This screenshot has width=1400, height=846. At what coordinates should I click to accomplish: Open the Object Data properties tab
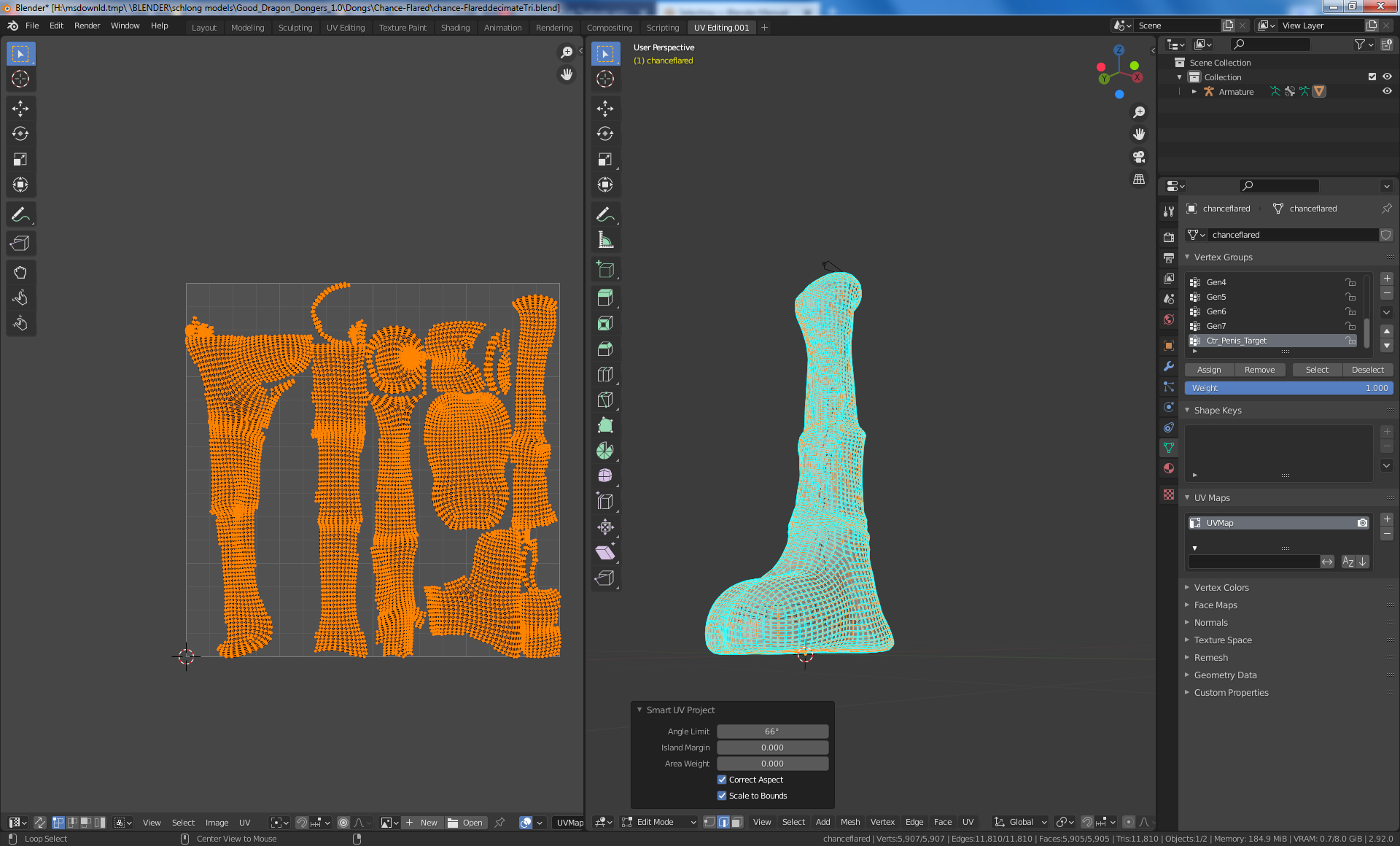point(1169,448)
